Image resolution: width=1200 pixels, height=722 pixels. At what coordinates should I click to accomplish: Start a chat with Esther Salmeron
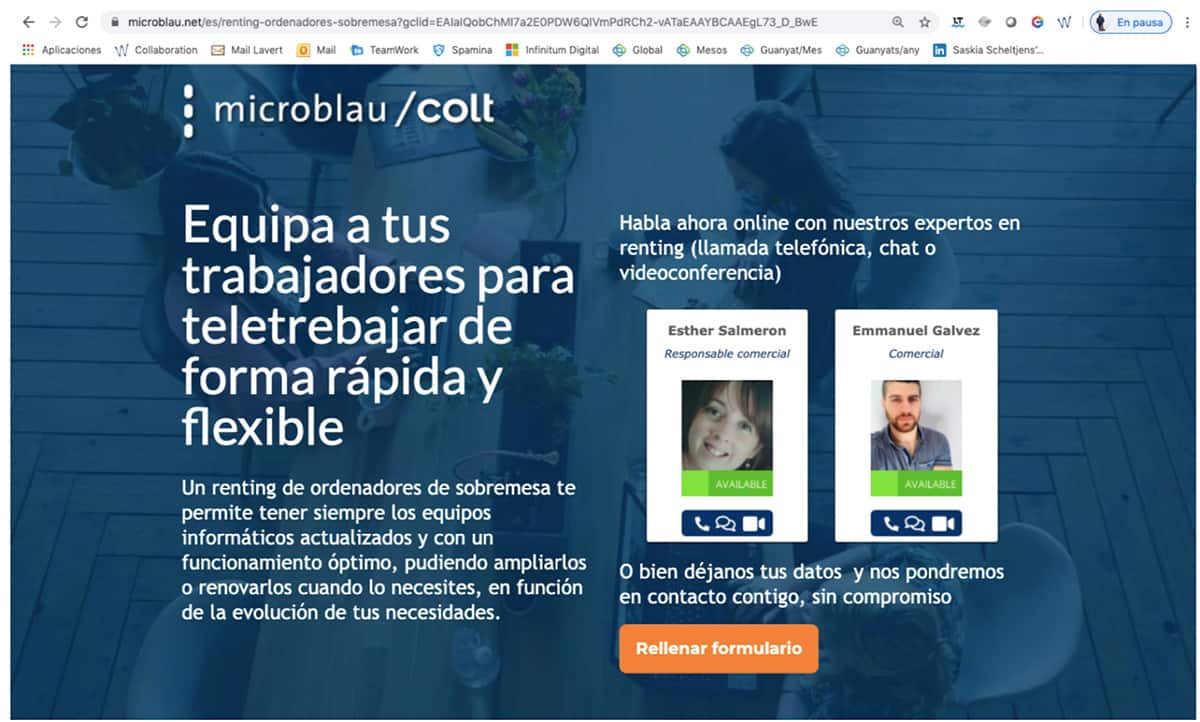[x=726, y=523]
